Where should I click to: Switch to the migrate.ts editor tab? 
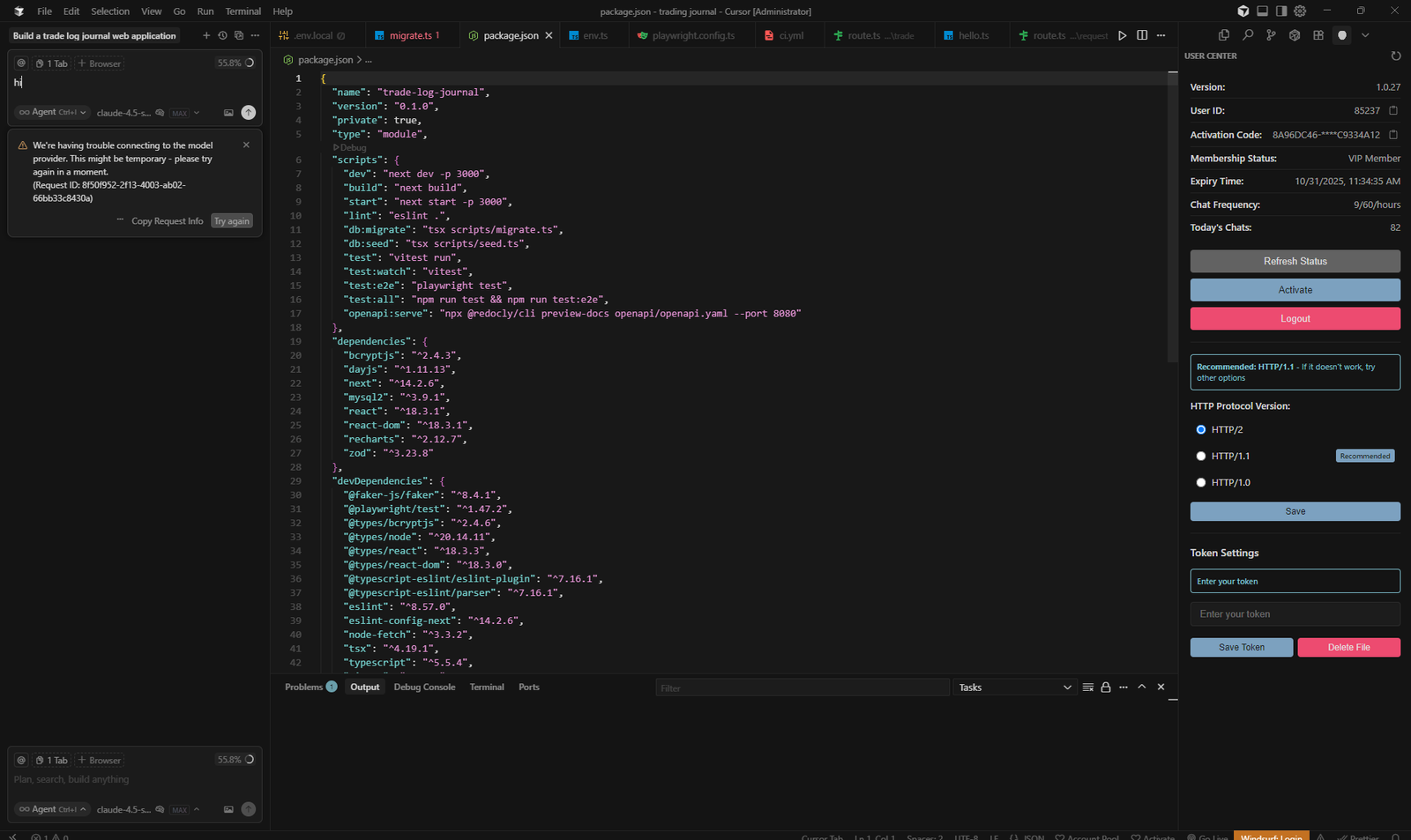coord(410,35)
